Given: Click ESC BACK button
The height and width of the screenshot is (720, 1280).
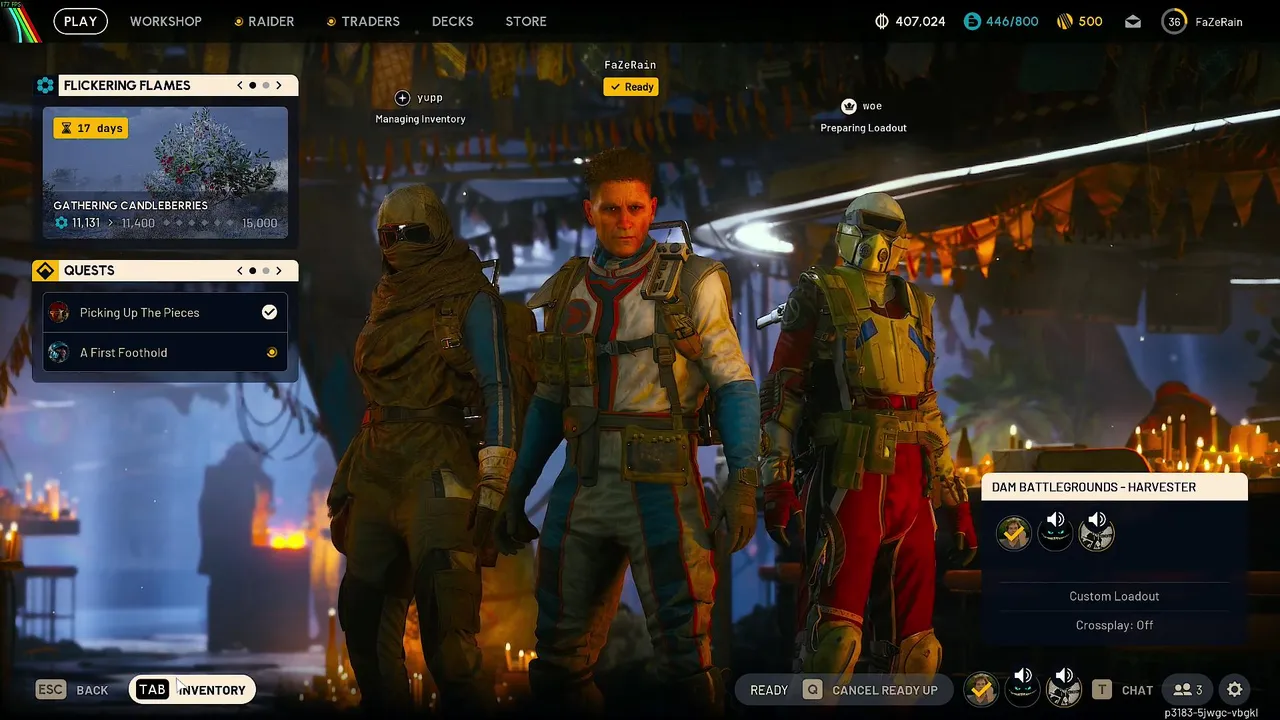Looking at the screenshot, I should [72, 690].
